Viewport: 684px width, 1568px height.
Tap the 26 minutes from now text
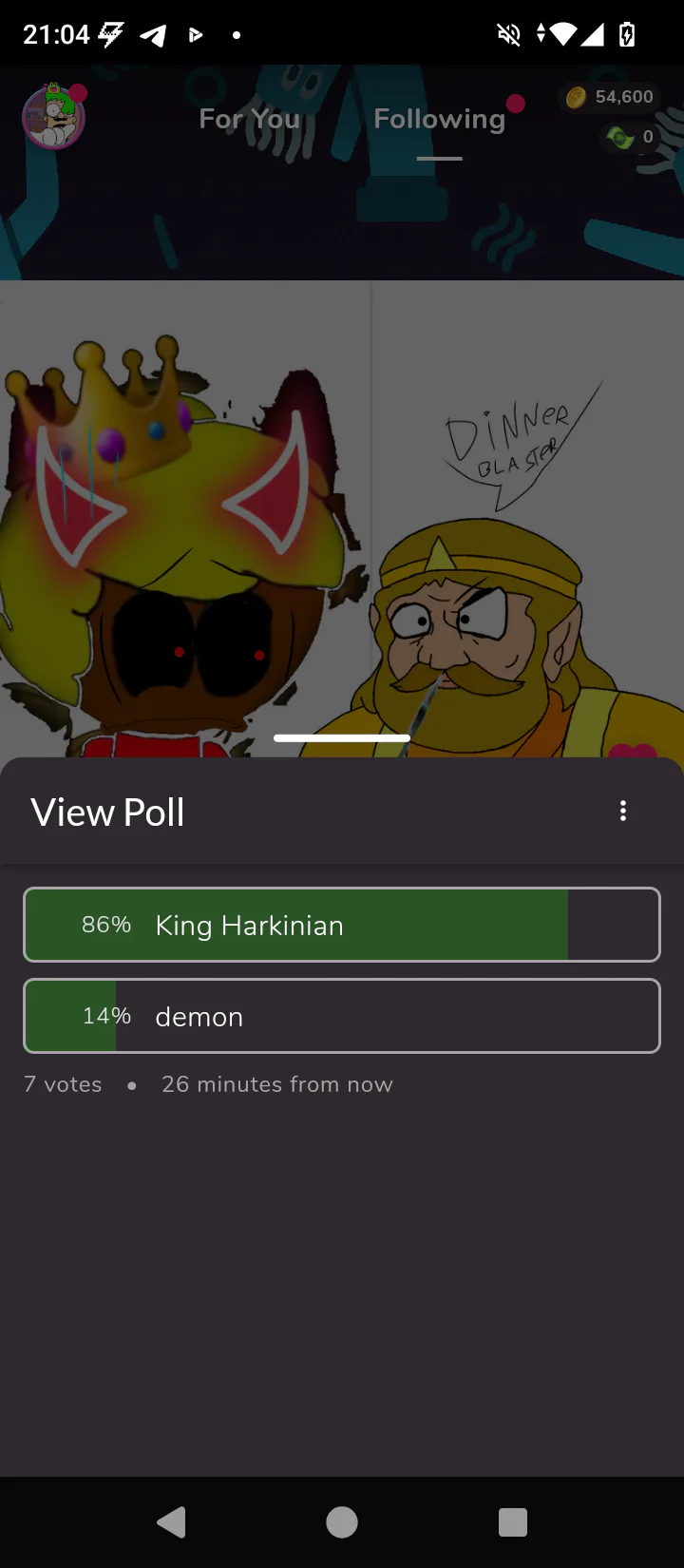tap(277, 1084)
